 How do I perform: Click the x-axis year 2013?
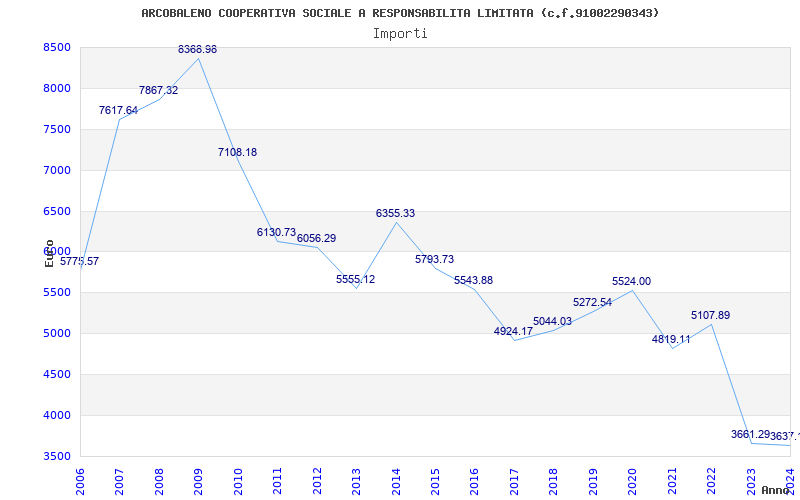356,481
